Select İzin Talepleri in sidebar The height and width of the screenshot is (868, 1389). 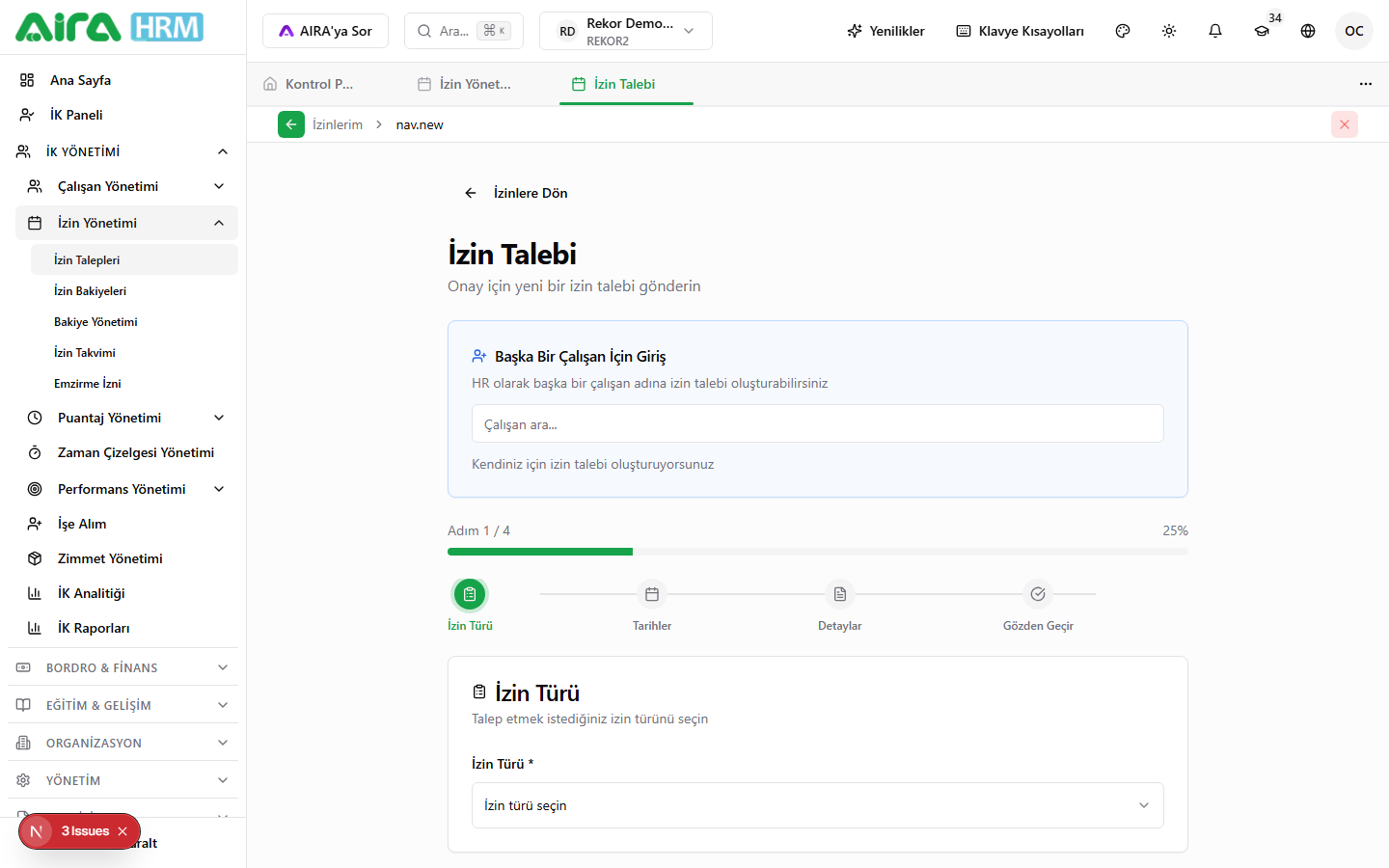pyautogui.click(x=134, y=259)
